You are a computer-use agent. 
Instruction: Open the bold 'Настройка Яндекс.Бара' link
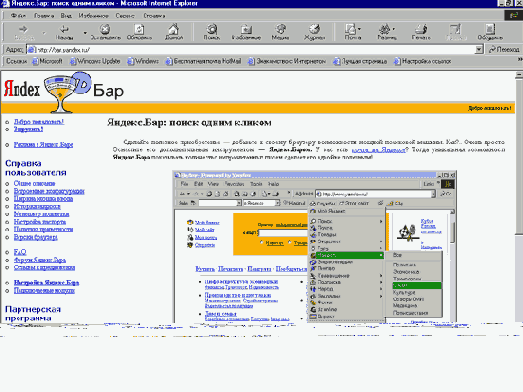46,283
